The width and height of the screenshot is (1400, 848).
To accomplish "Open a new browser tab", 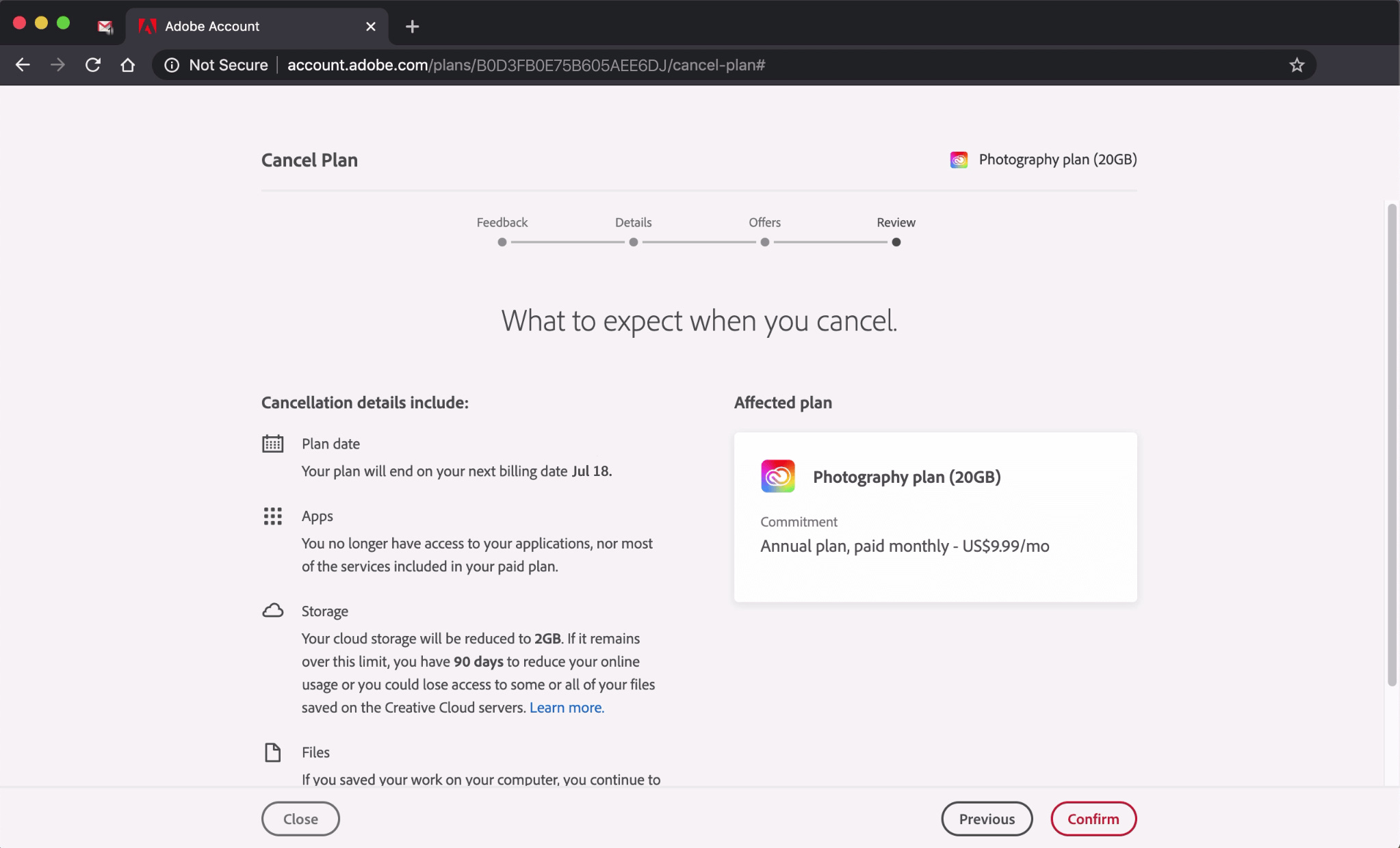I will [412, 27].
